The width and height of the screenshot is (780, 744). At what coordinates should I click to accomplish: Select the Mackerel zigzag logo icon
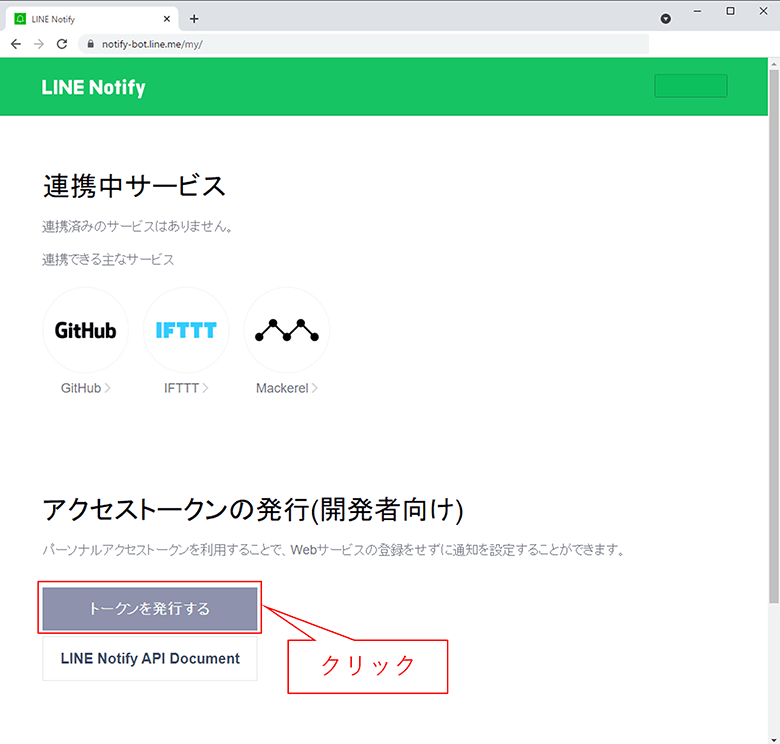pyautogui.click(x=287, y=330)
